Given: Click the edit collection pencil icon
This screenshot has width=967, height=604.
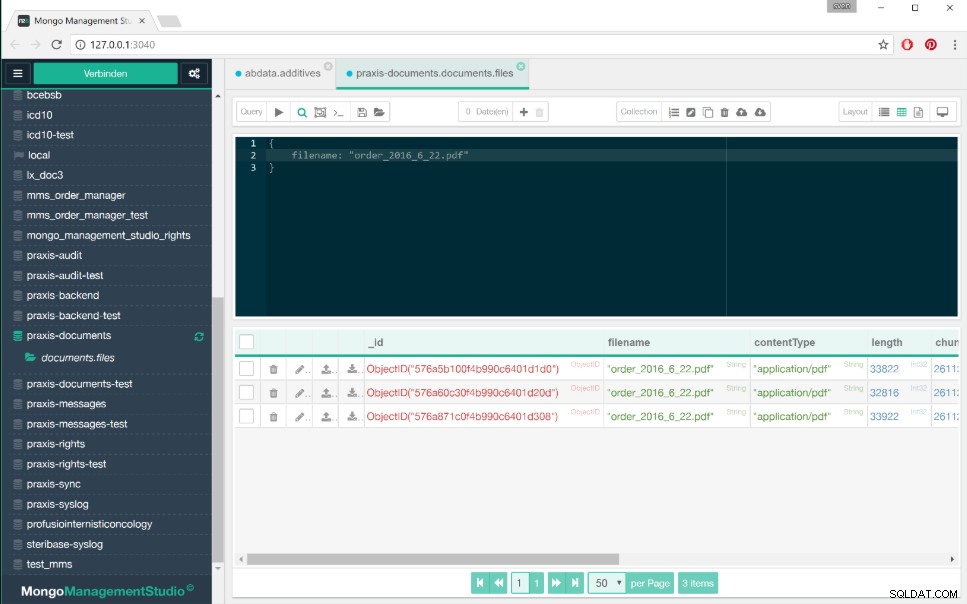Looking at the screenshot, I should tap(691, 112).
